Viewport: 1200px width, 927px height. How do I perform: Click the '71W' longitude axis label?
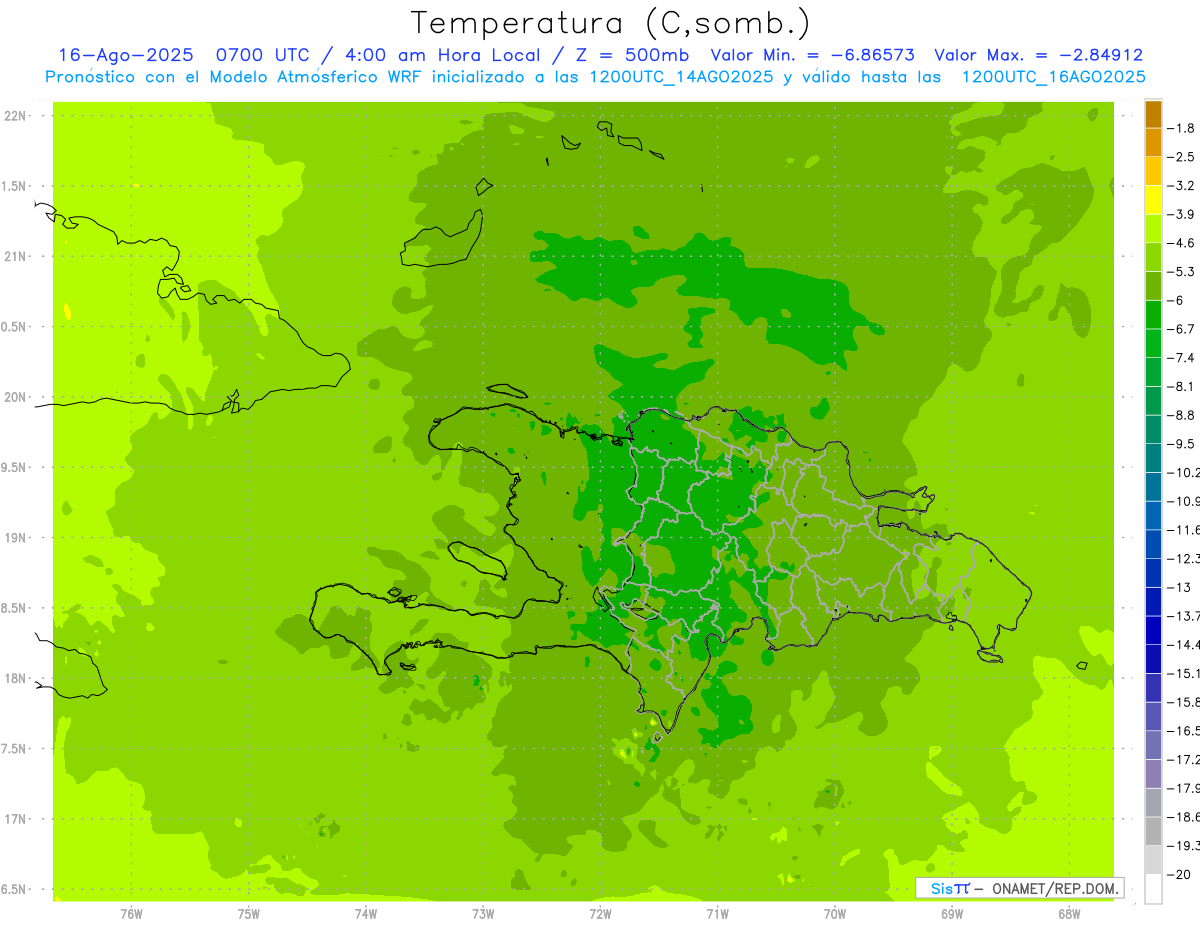(717, 914)
